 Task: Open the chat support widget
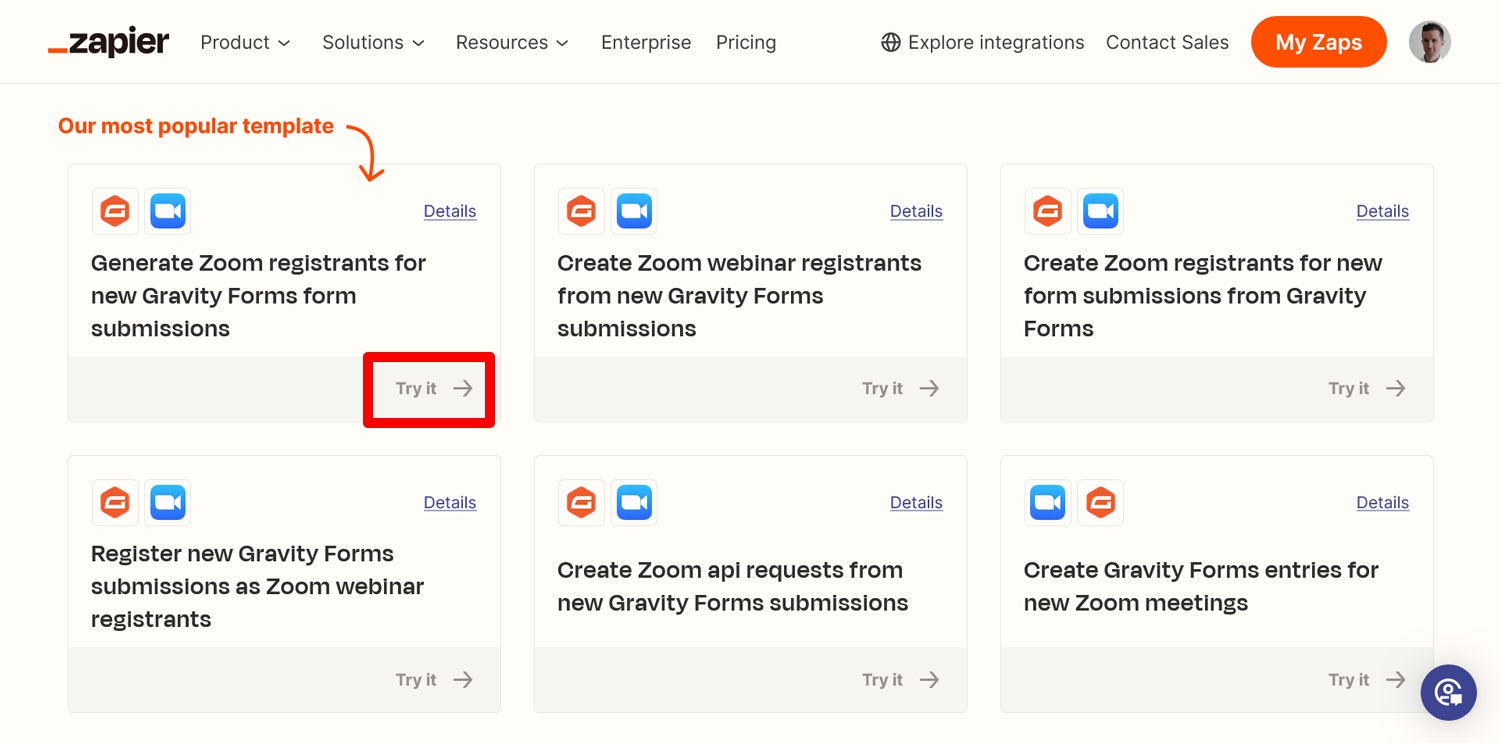point(1448,692)
